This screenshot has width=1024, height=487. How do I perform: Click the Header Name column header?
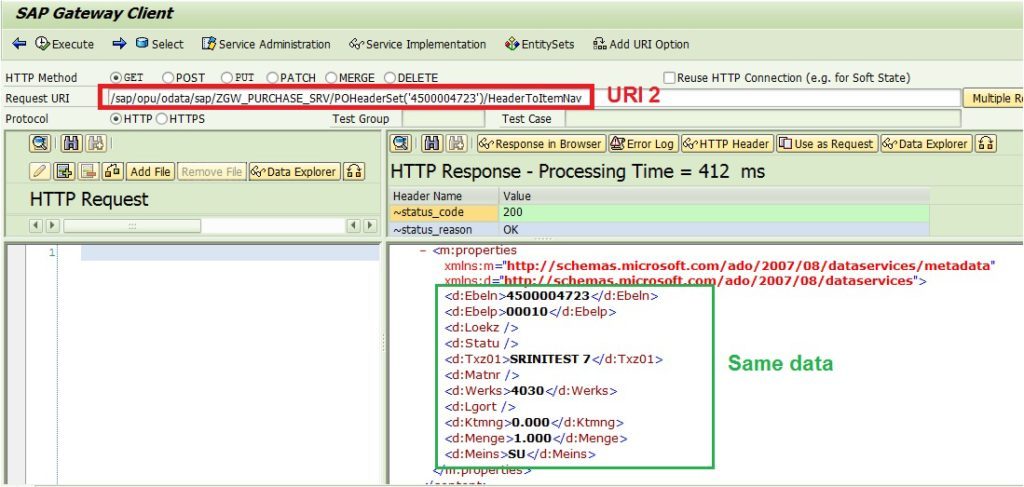445,196
